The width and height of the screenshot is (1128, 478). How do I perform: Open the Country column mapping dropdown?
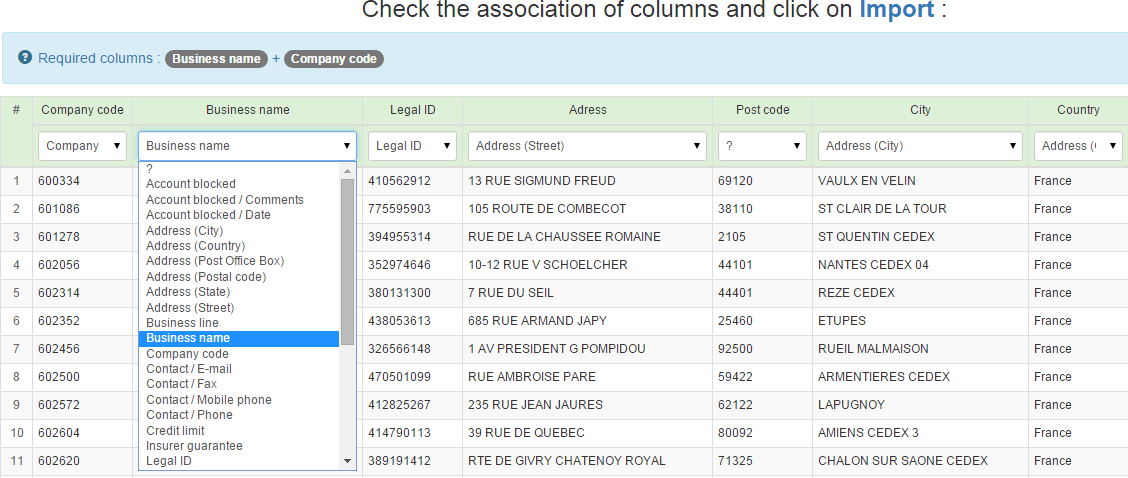pos(1077,146)
